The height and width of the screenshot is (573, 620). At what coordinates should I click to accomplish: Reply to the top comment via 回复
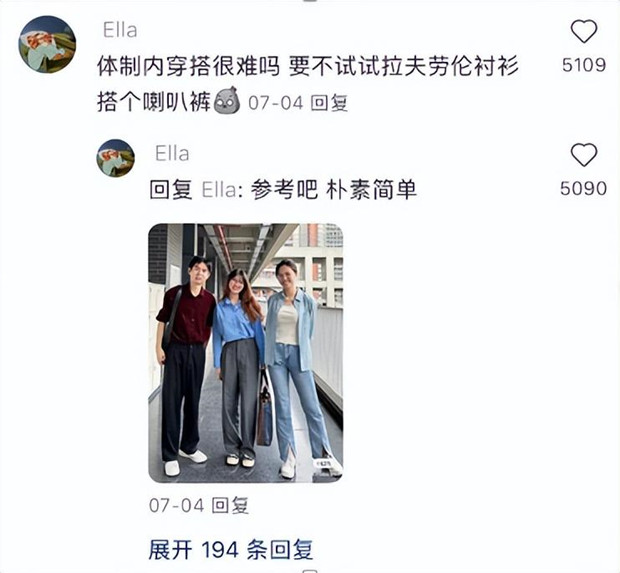point(329,103)
